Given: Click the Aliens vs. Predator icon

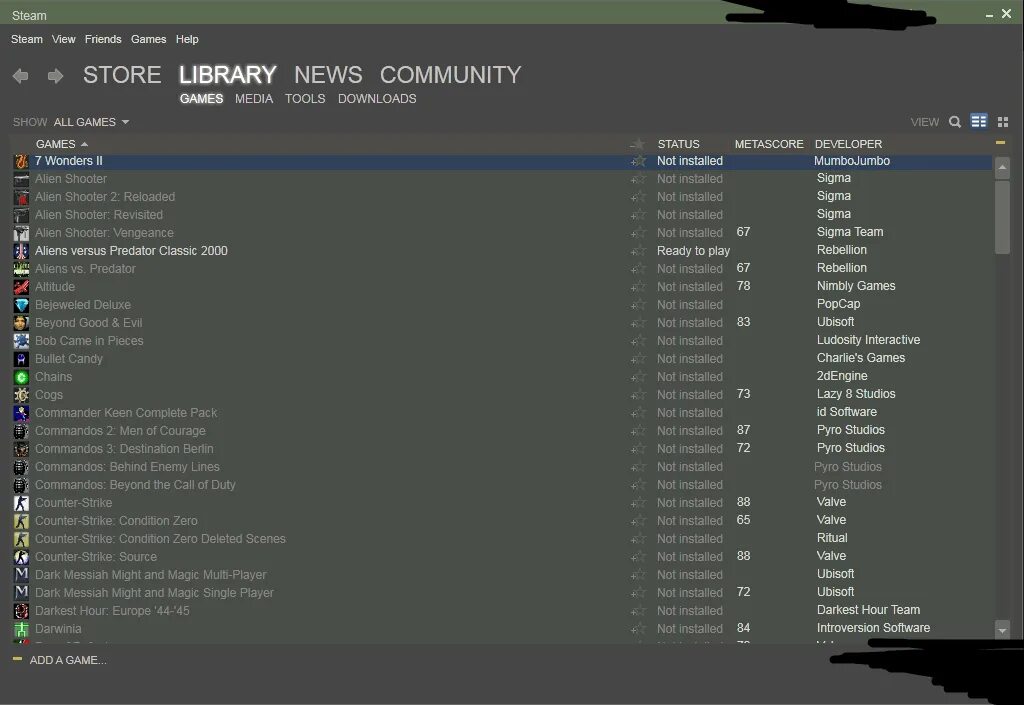Looking at the screenshot, I should [x=22, y=269].
